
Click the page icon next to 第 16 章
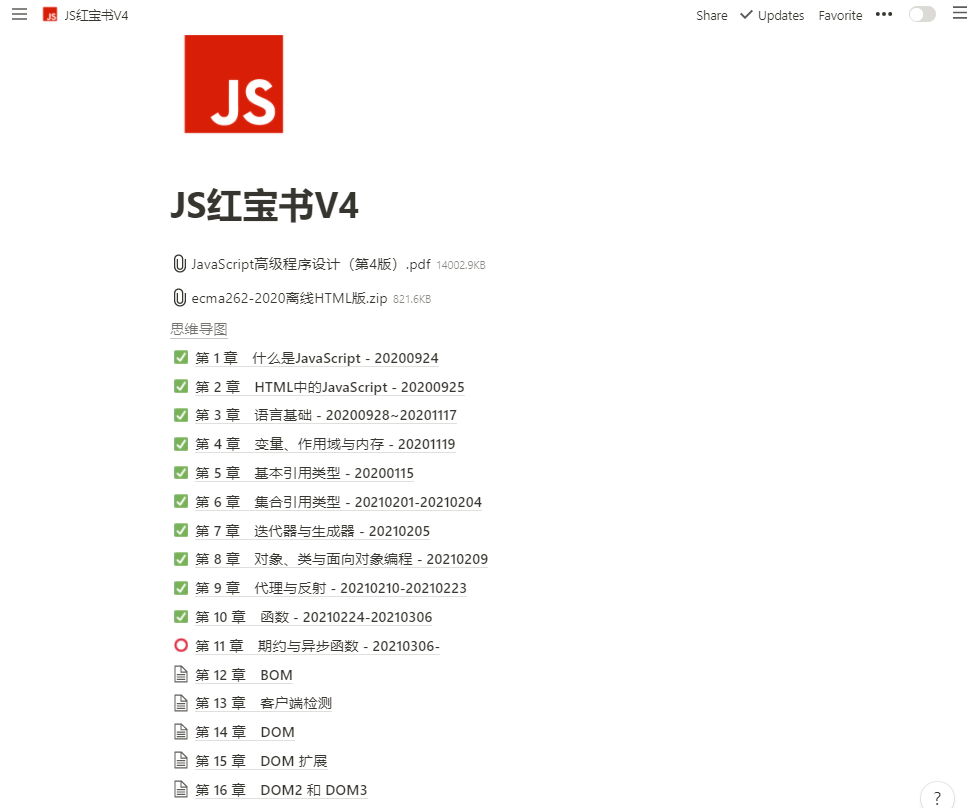click(181, 789)
